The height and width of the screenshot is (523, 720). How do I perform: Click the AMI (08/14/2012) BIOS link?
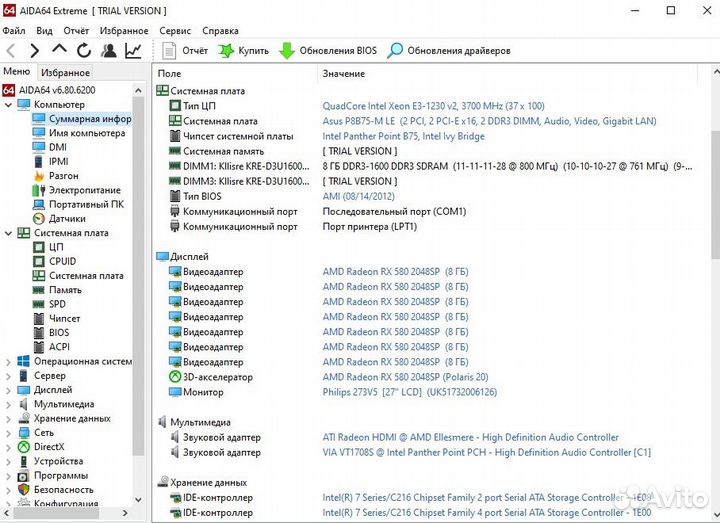coord(358,197)
